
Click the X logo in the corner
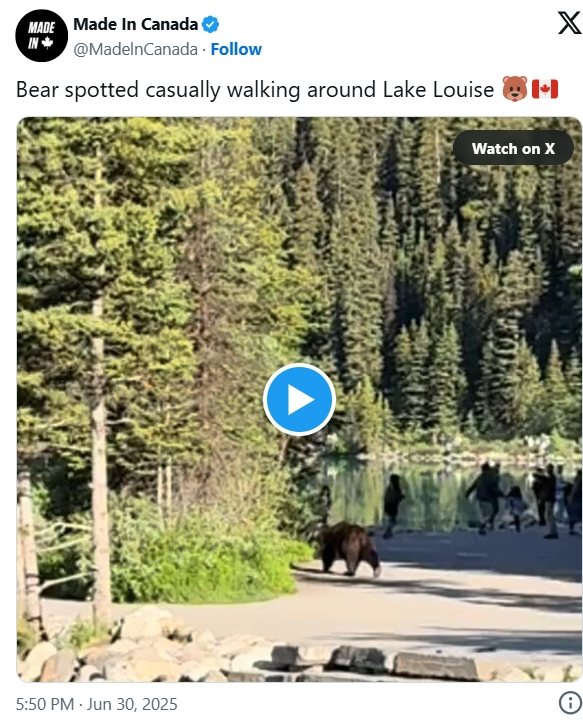[x=568, y=23]
